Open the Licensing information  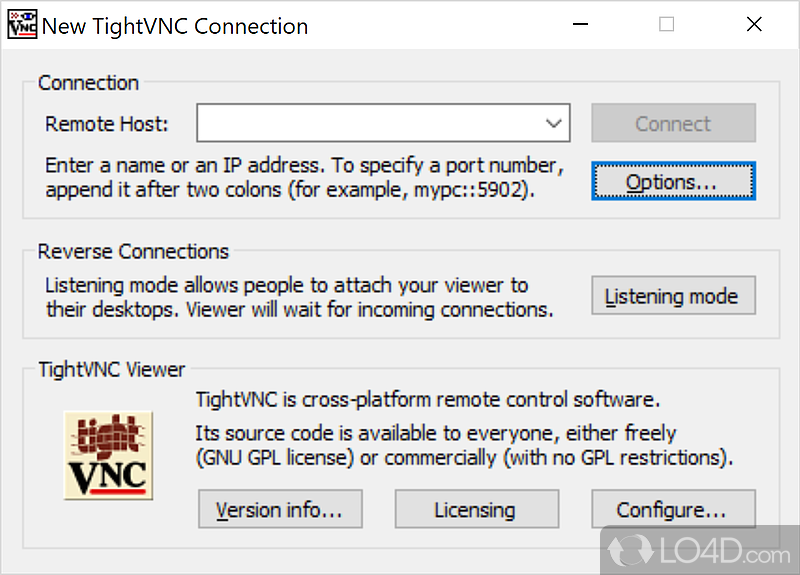[x=475, y=510]
